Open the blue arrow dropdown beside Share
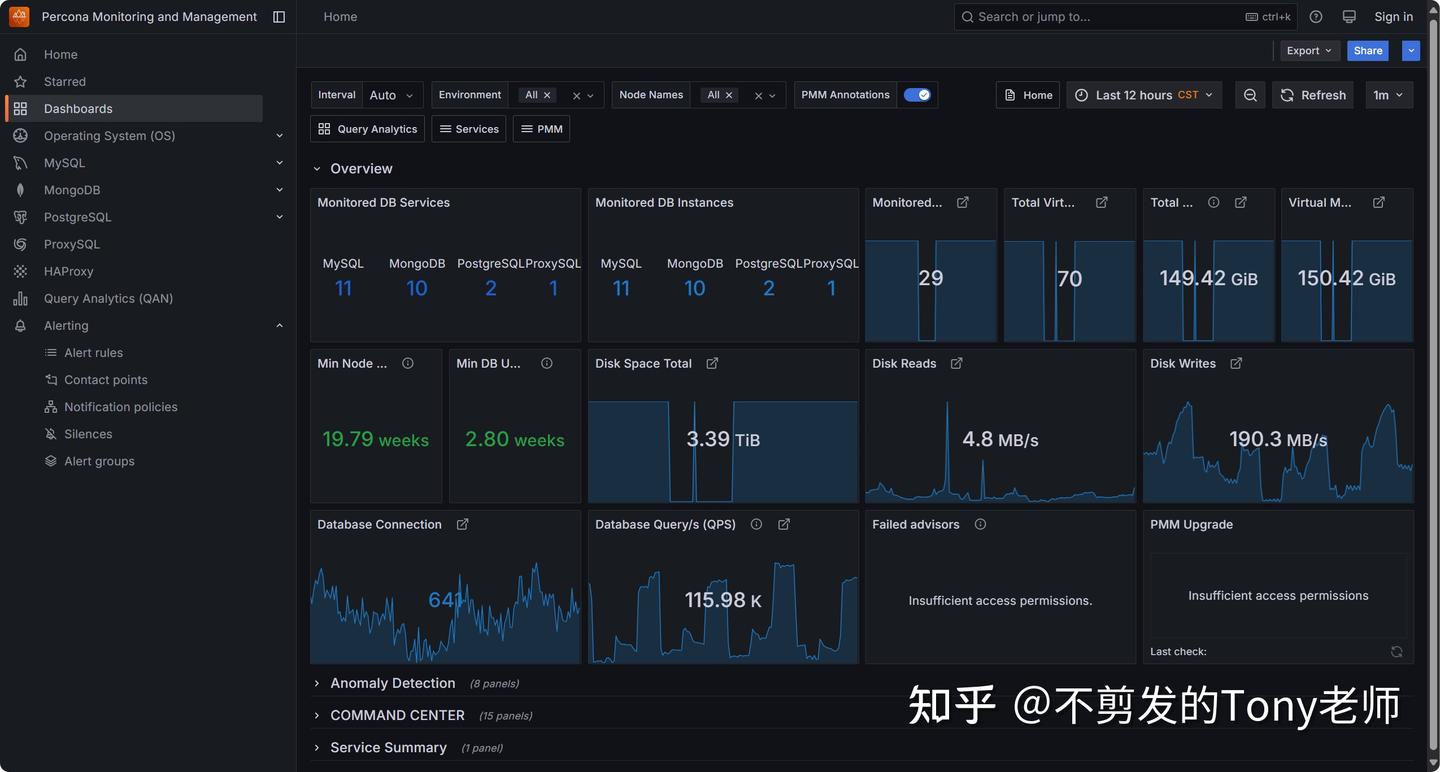 pos(1411,51)
